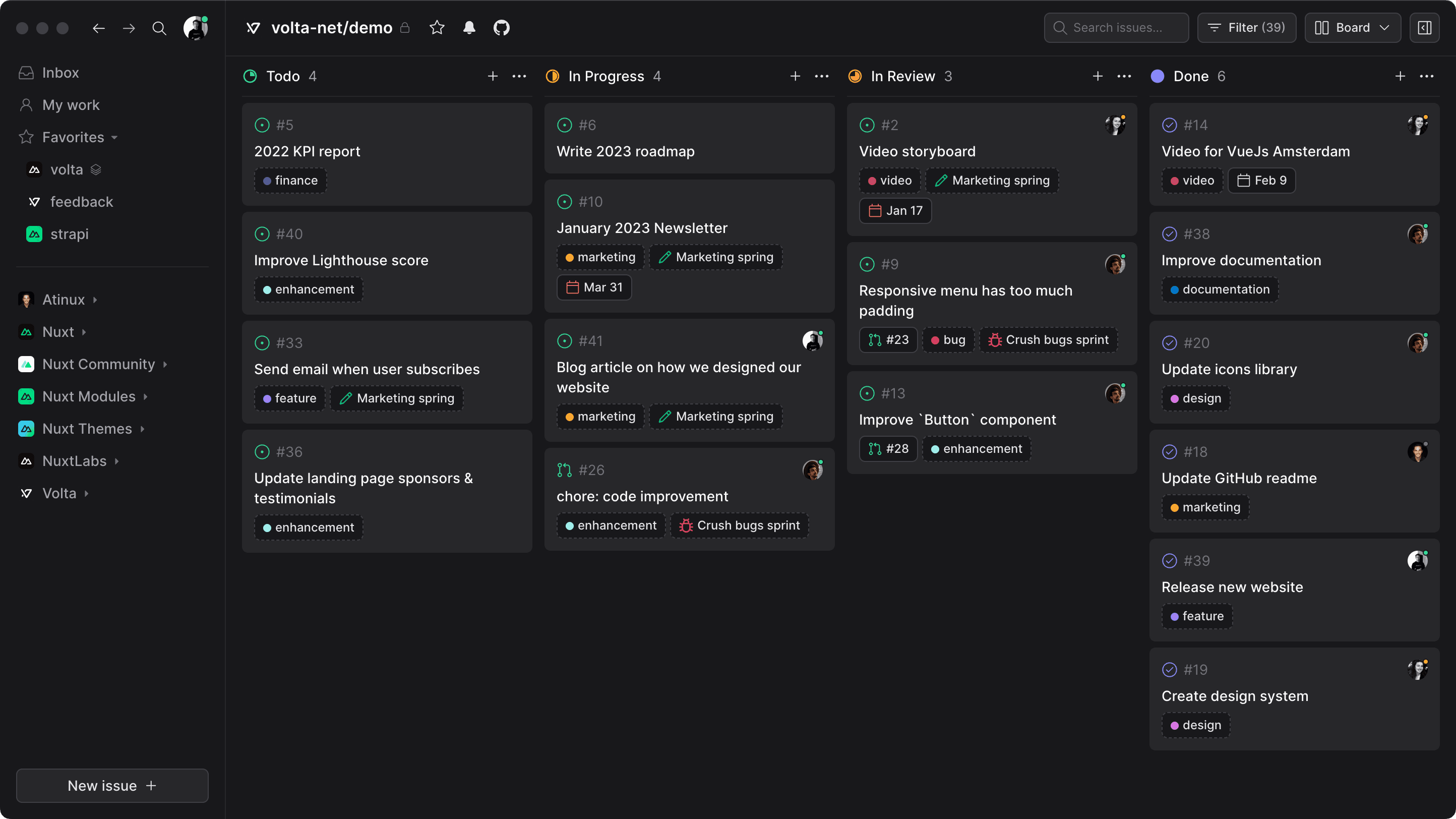
Task: Open the Filter (39) button
Action: [1246, 28]
